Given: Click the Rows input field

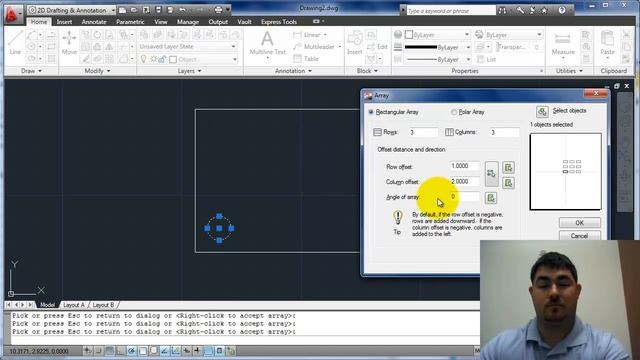Looking at the screenshot, I should 423,132.
